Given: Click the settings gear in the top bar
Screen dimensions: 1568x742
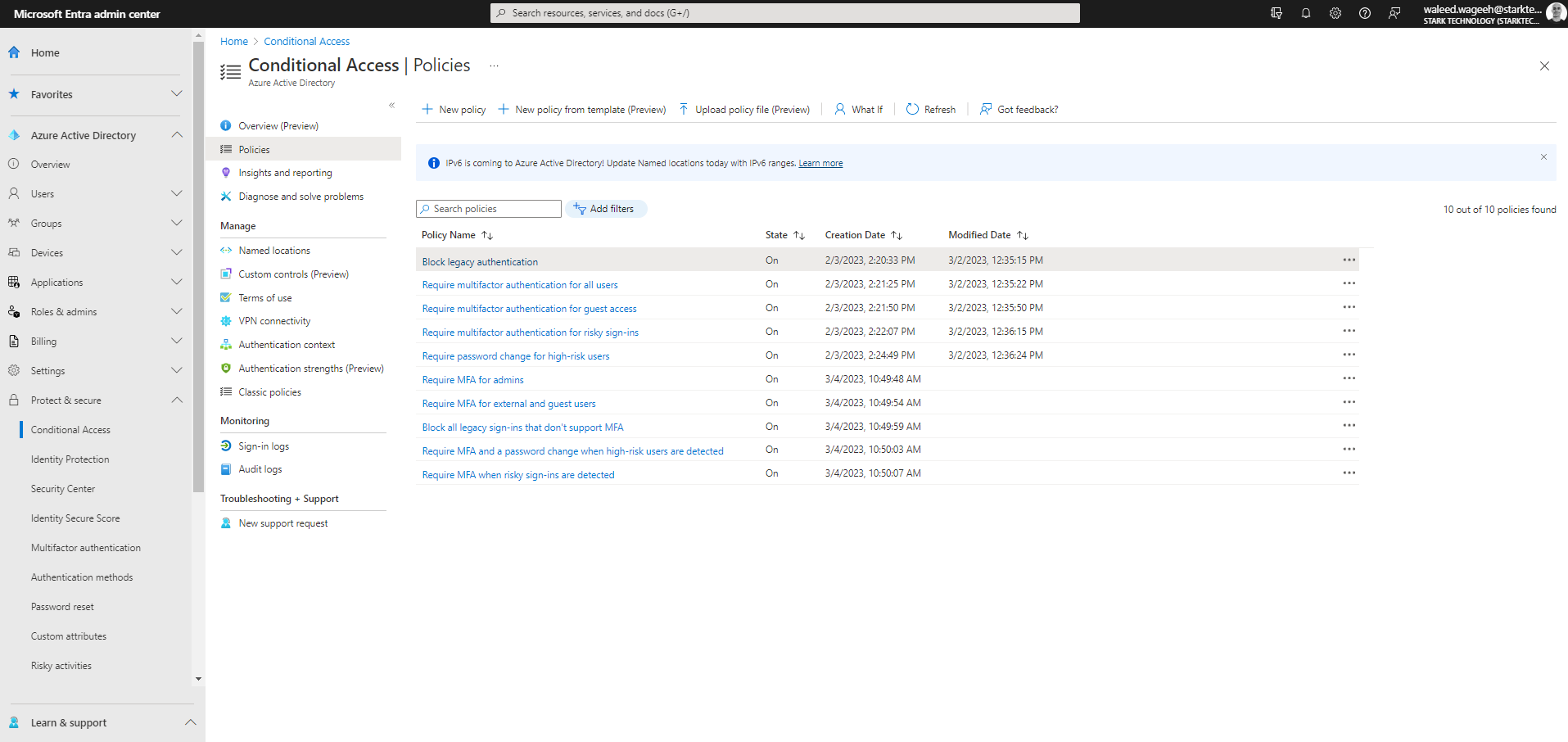Looking at the screenshot, I should click(x=1335, y=13).
